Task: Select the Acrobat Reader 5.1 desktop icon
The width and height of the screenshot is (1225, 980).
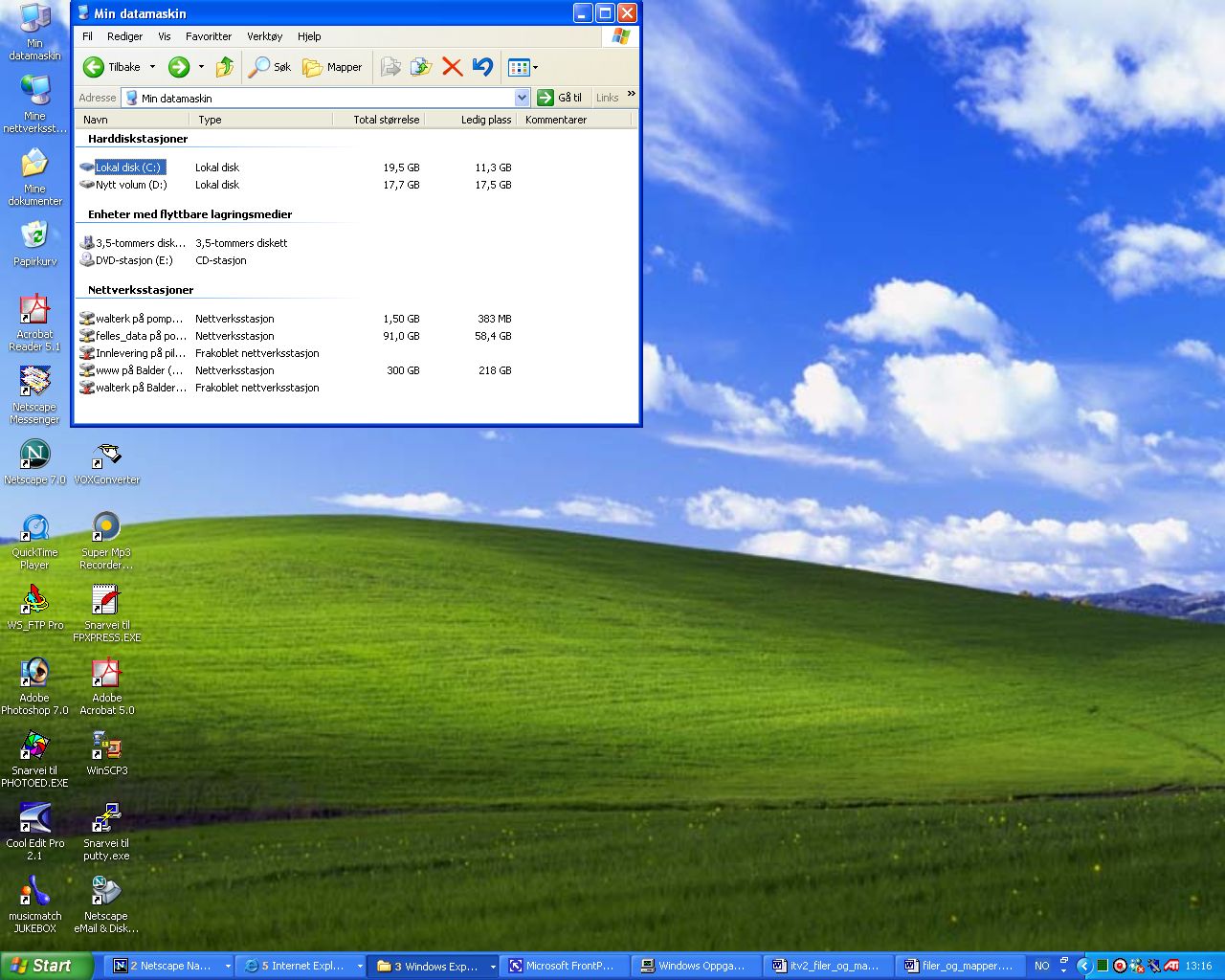Action: (35, 323)
